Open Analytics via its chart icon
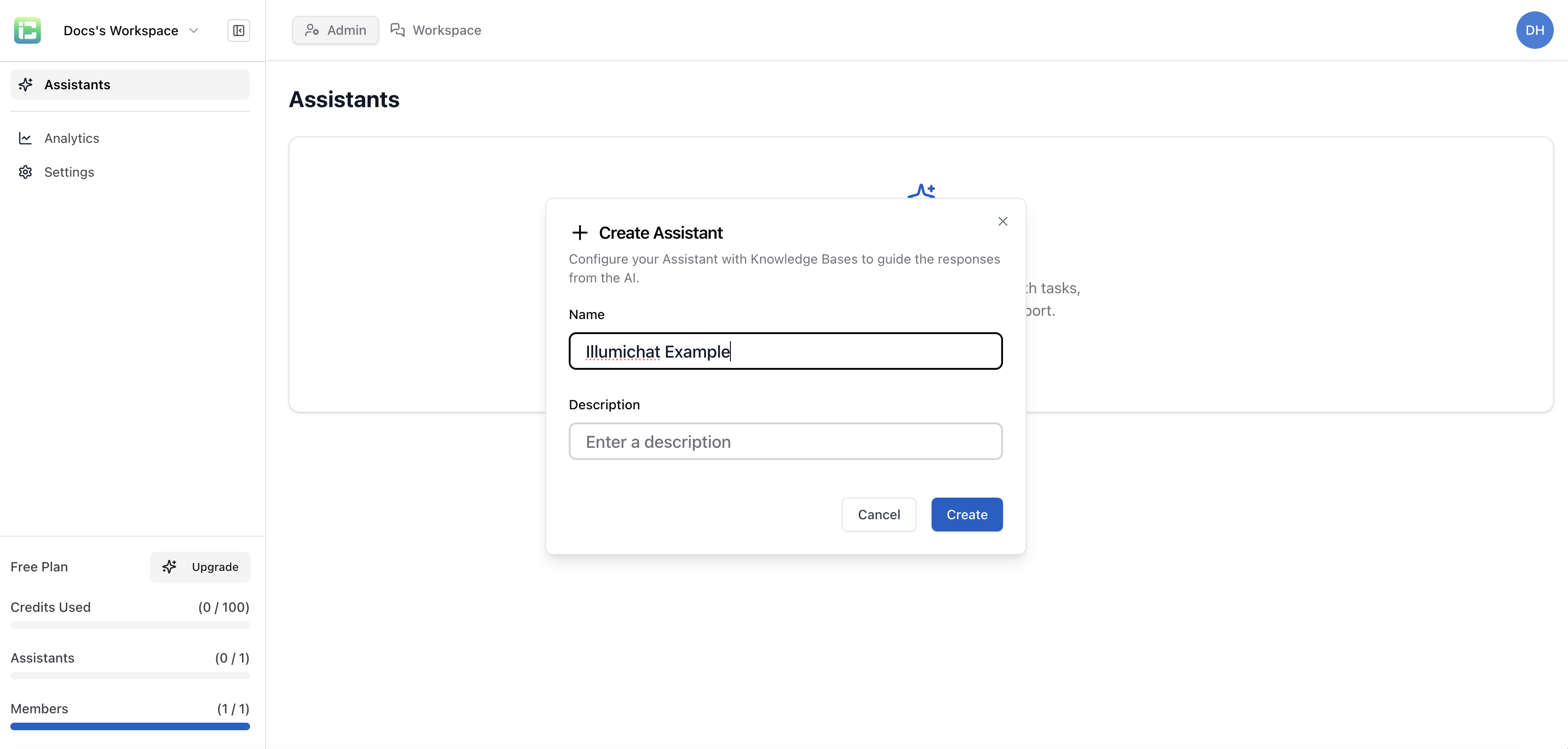This screenshot has height=749, width=1568. [x=25, y=138]
